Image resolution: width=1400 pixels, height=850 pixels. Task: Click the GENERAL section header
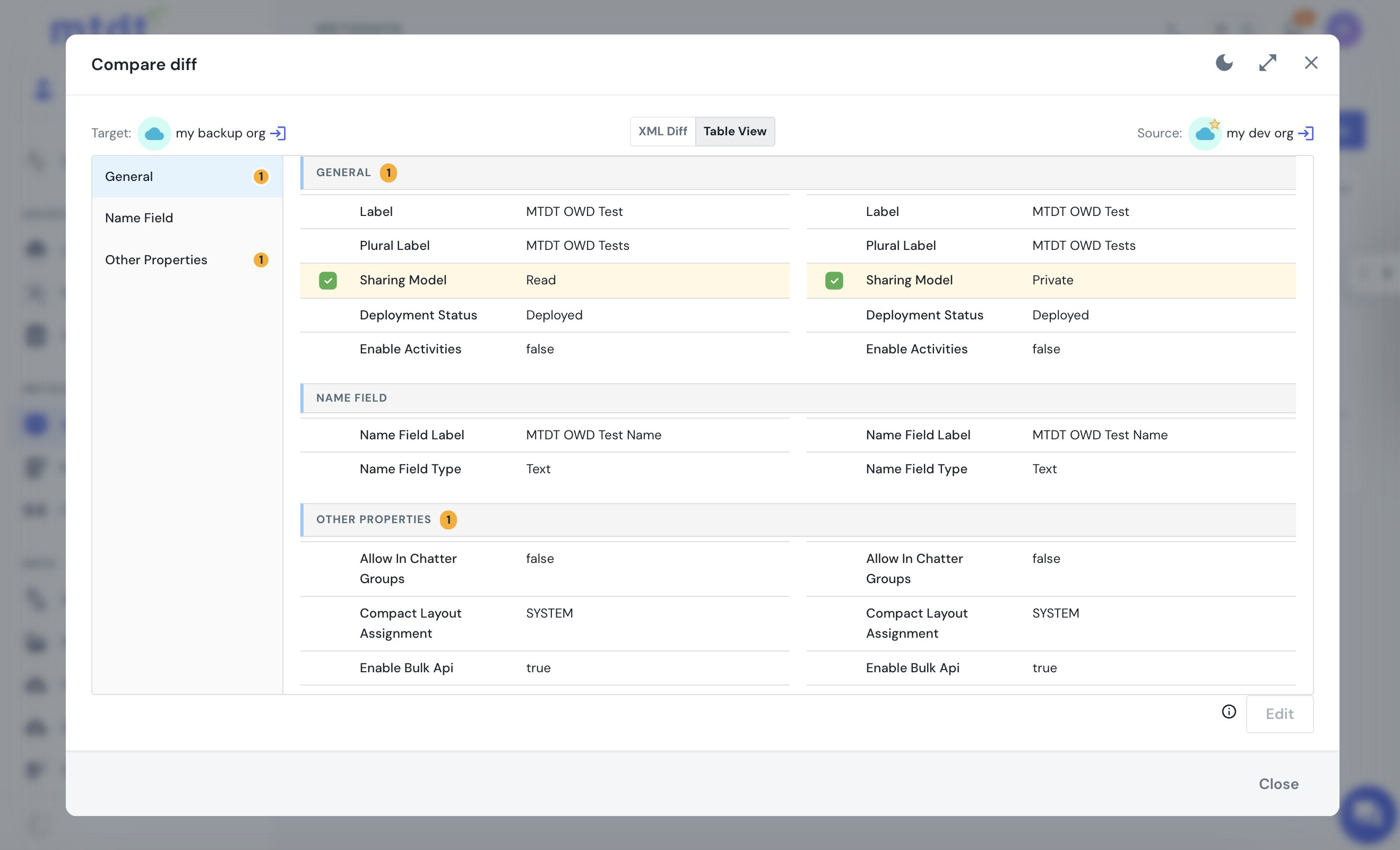798,173
